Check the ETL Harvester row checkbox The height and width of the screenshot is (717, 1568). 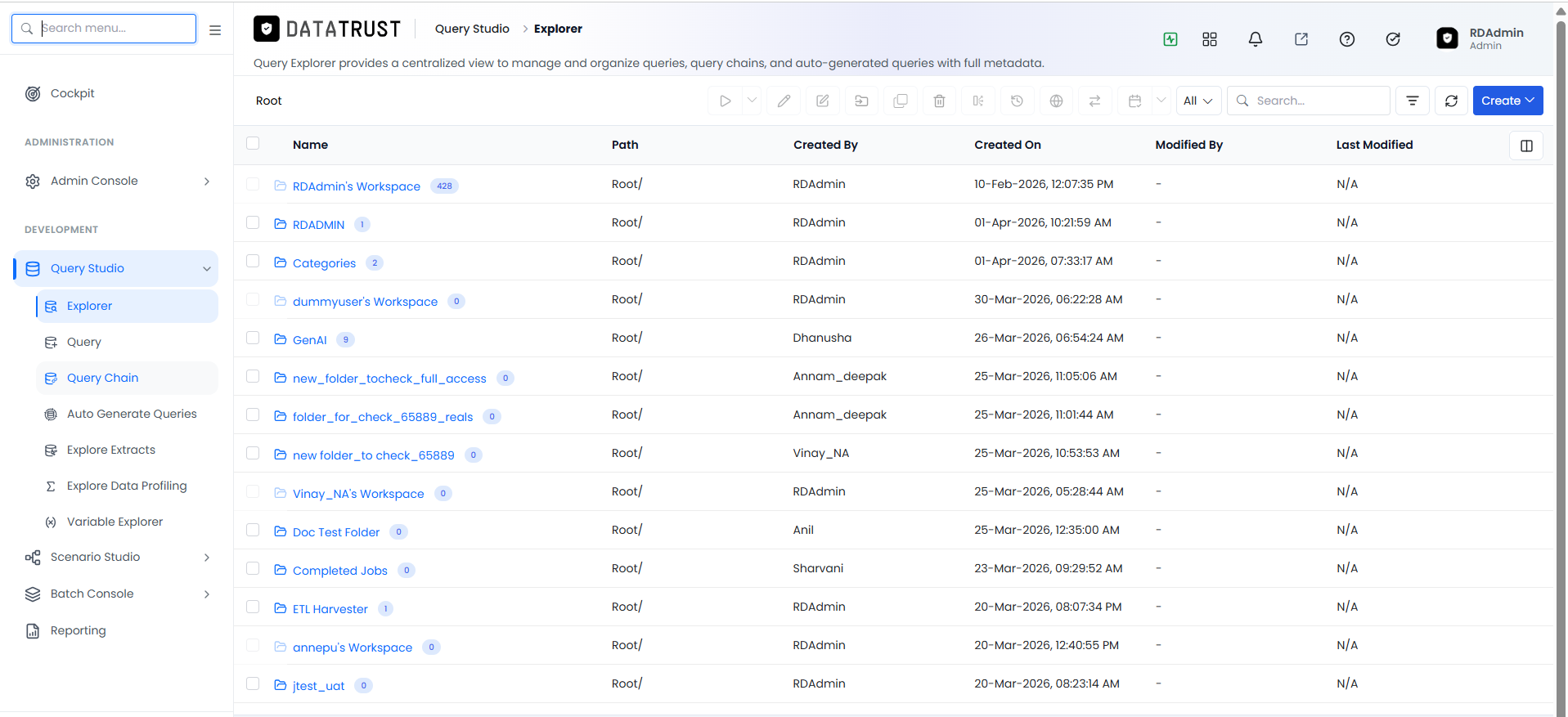tap(253, 607)
